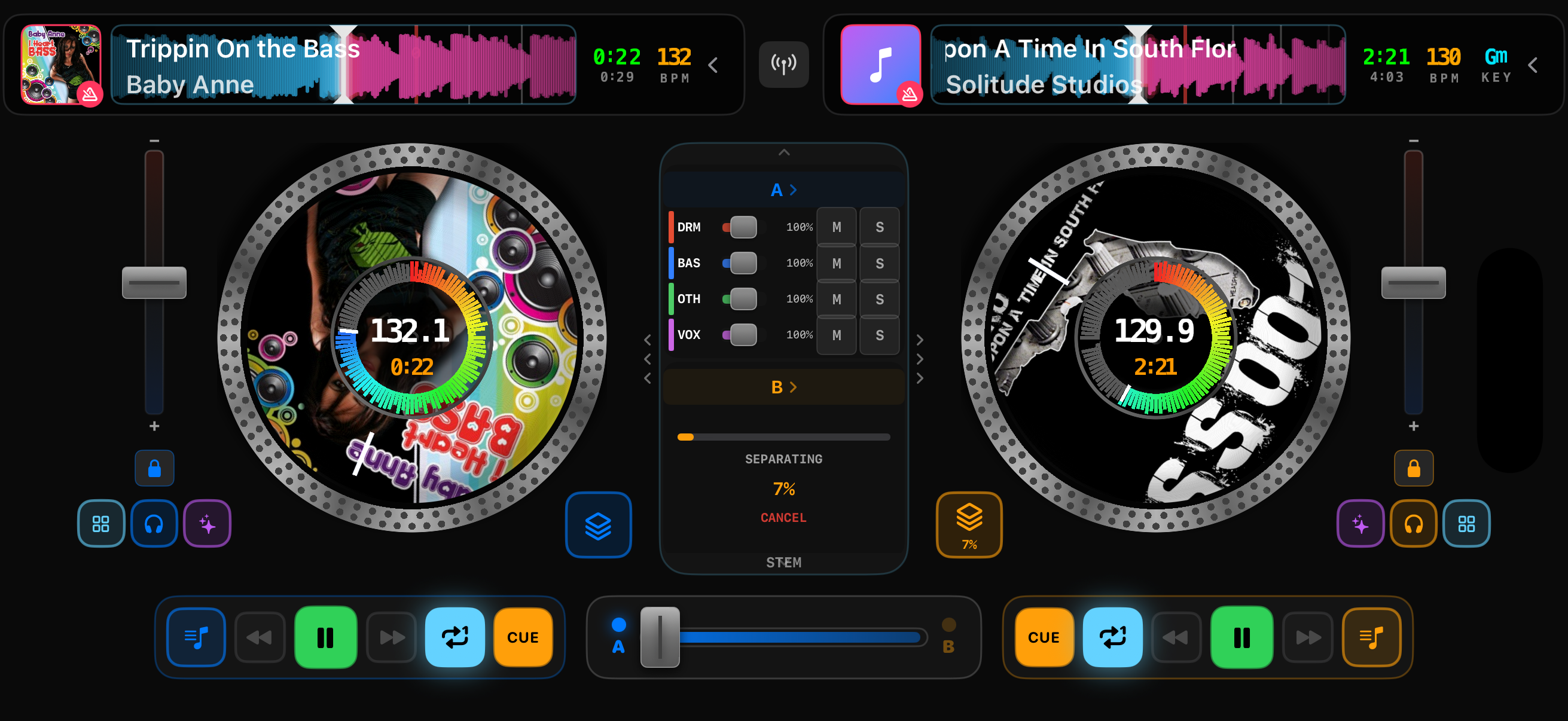
Task: Collapse deck B track info chevron
Action: tap(1533, 65)
